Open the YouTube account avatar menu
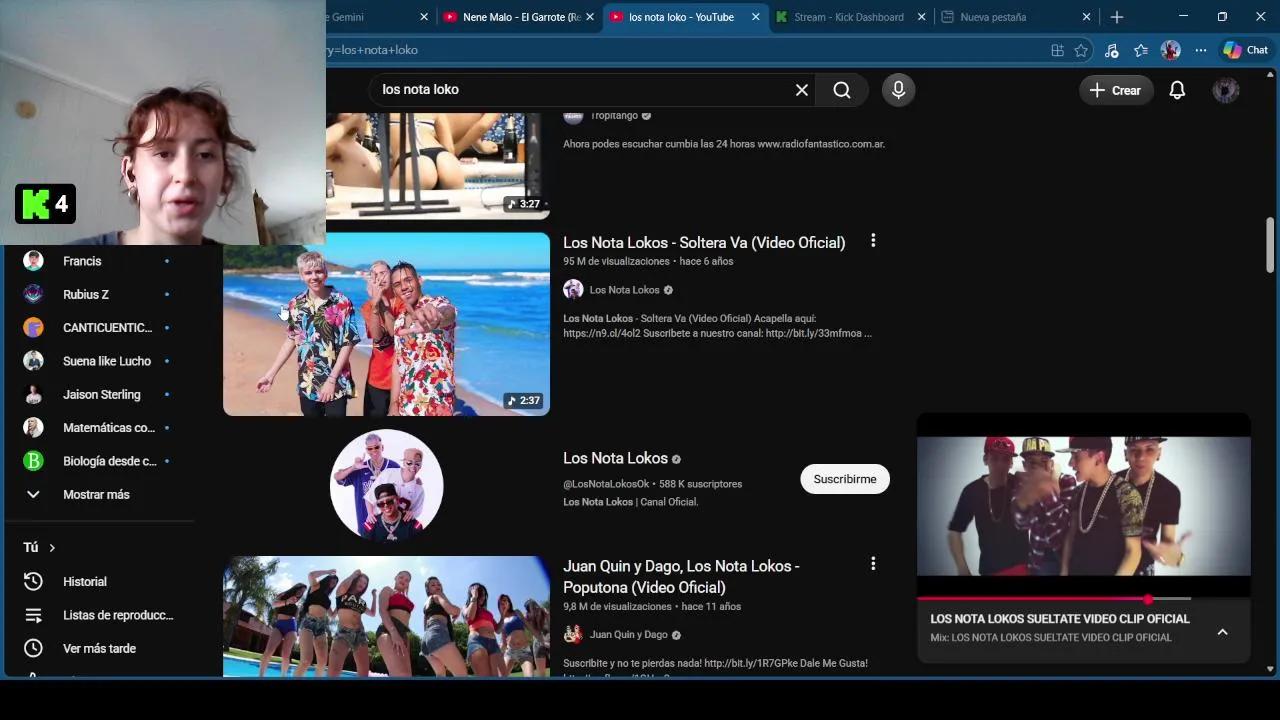The image size is (1280, 720). click(1226, 90)
